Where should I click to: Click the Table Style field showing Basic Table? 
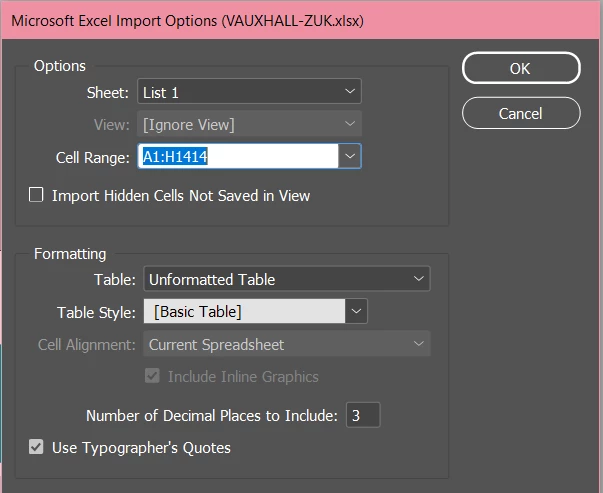pyautogui.click(x=244, y=311)
